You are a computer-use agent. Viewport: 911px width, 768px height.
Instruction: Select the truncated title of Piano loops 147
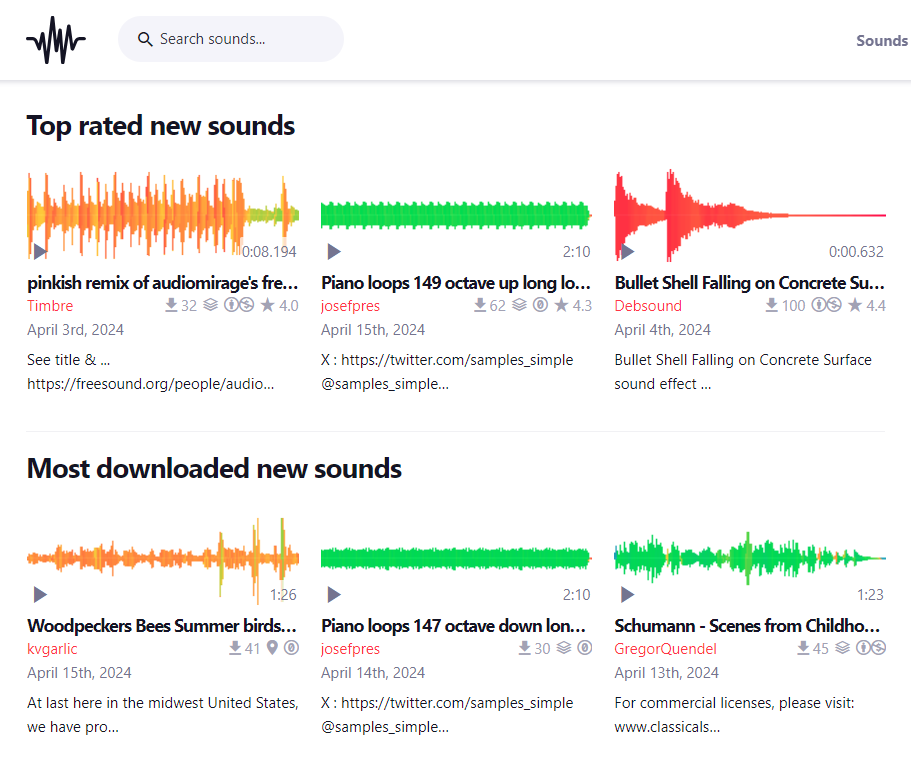(x=455, y=625)
